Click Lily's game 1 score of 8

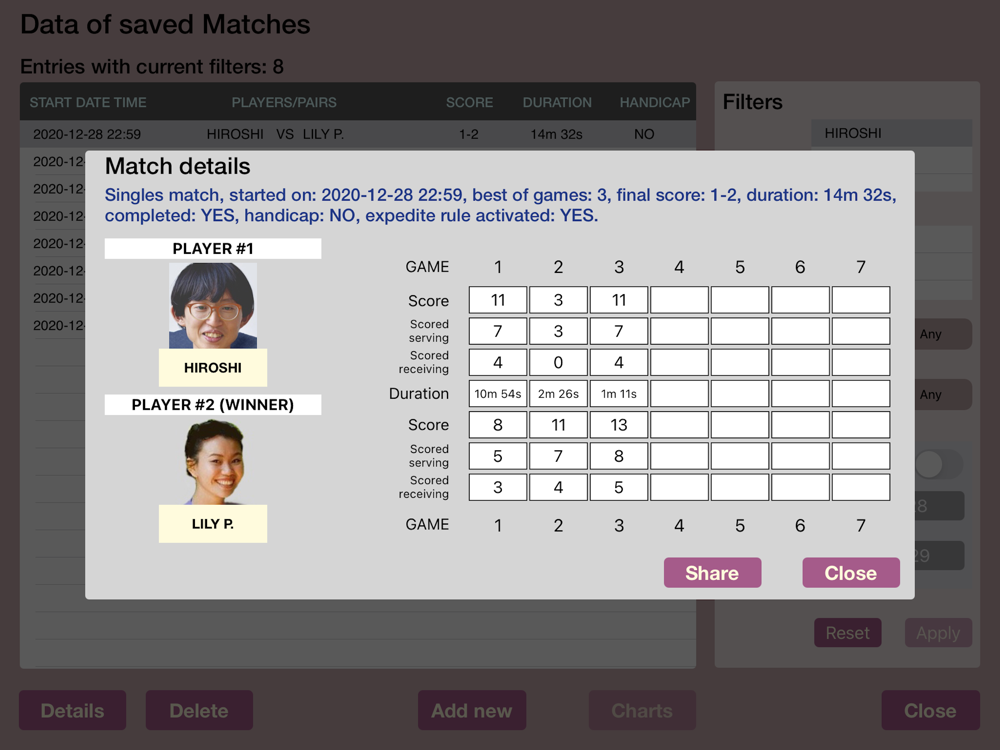(x=498, y=425)
